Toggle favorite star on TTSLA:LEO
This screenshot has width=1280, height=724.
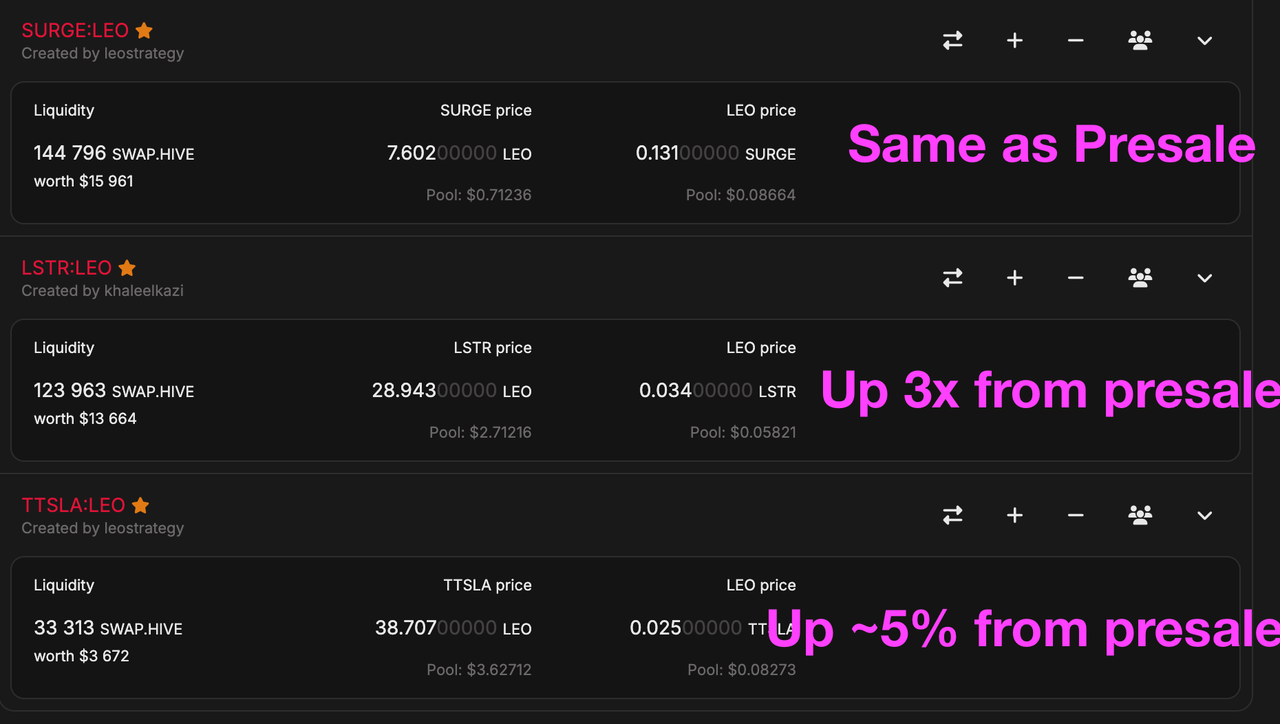[141, 505]
